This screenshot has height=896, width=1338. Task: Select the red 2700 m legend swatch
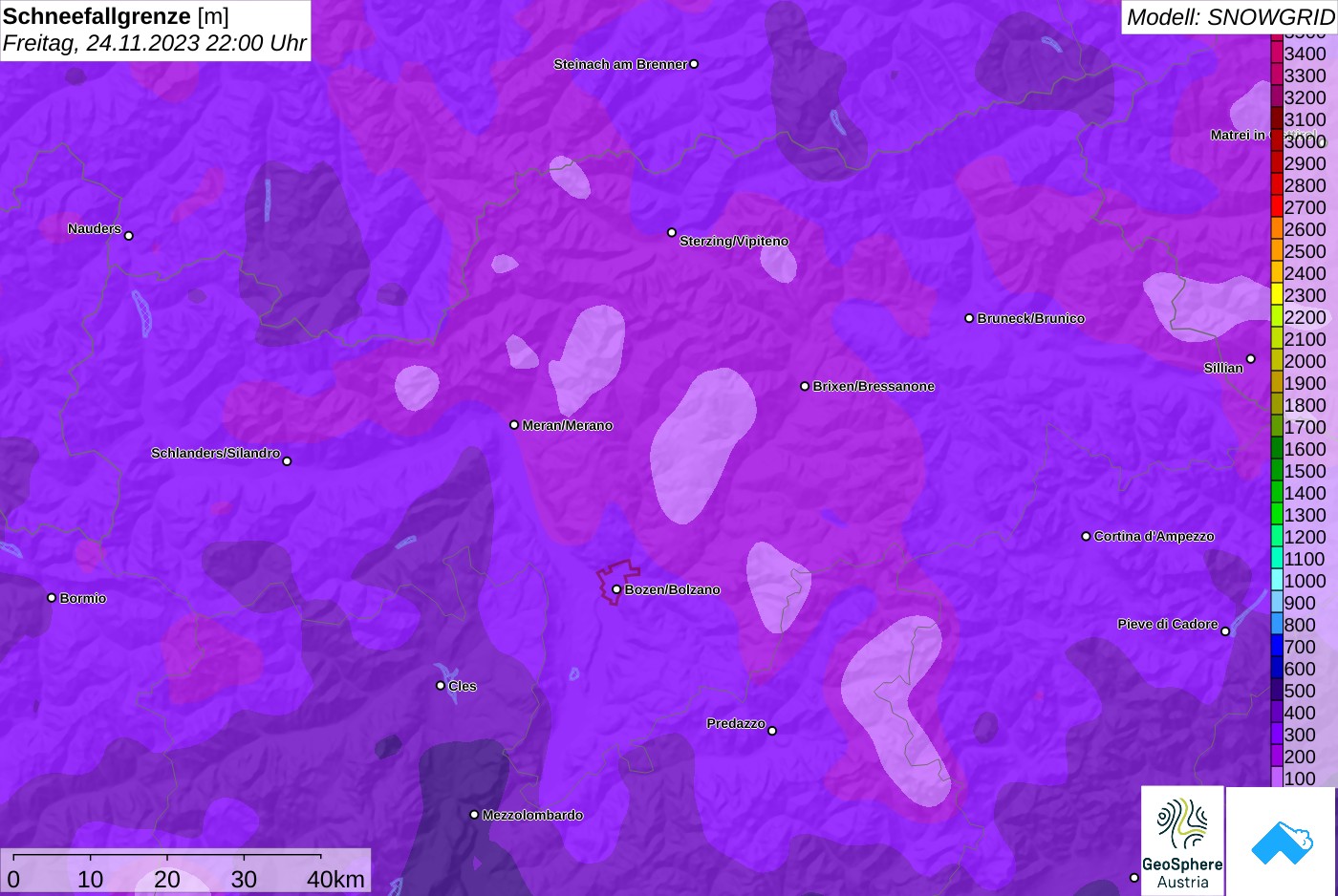click(1276, 207)
